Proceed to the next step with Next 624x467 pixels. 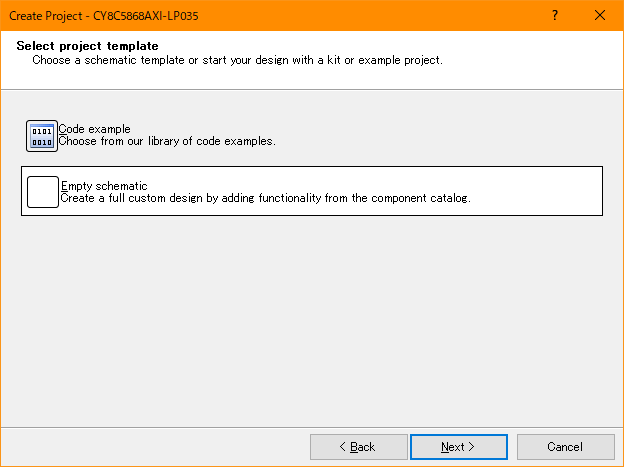tap(459, 447)
